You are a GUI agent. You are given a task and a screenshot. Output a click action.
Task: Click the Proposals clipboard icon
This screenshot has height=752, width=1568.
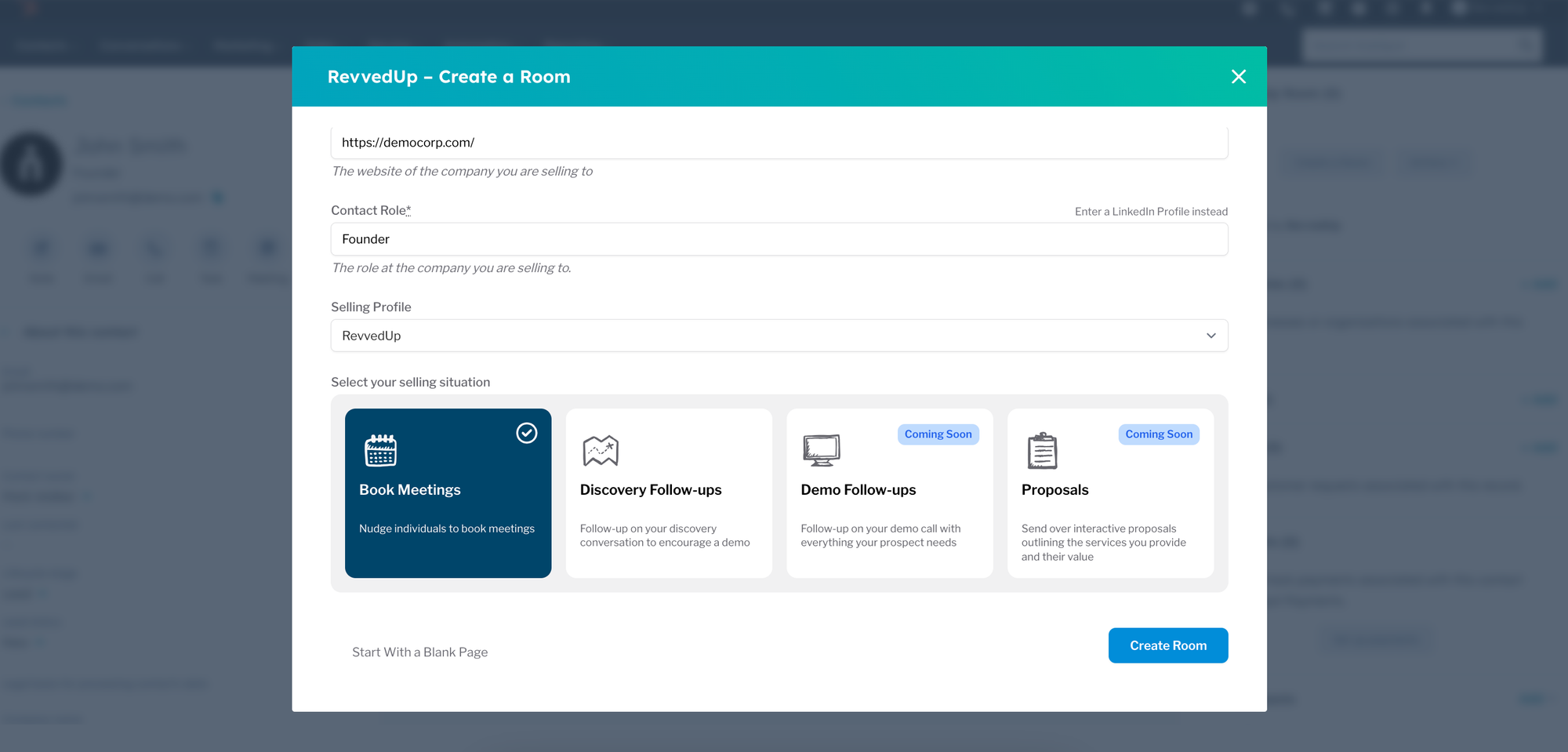click(1042, 451)
